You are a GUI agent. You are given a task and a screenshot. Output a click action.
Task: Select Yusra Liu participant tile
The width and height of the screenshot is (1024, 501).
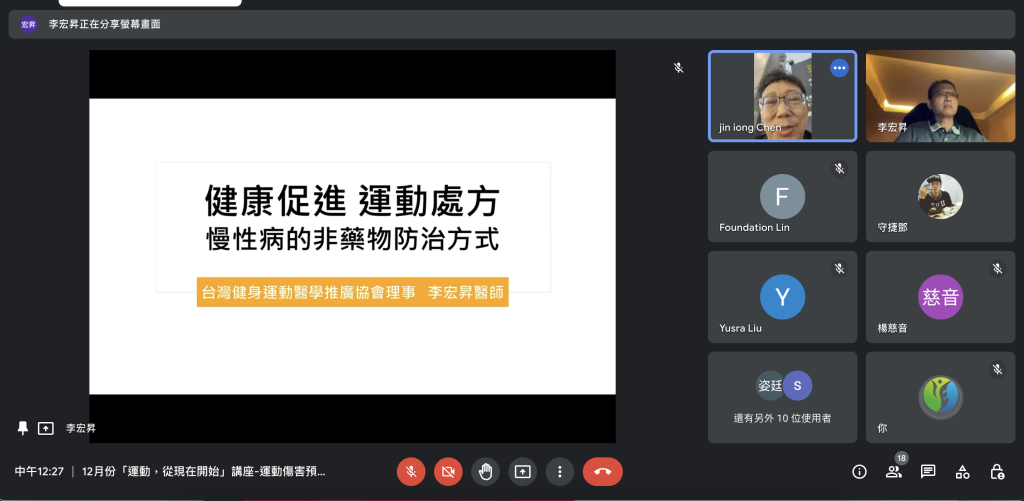pyautogui.click(x=782, y=297)
